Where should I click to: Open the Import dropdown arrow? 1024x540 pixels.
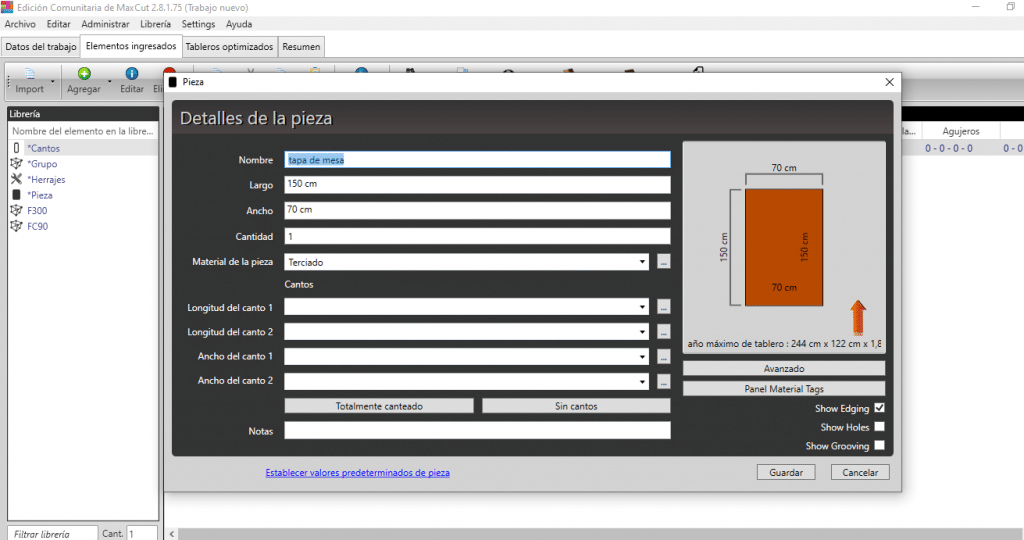(52, 82)
